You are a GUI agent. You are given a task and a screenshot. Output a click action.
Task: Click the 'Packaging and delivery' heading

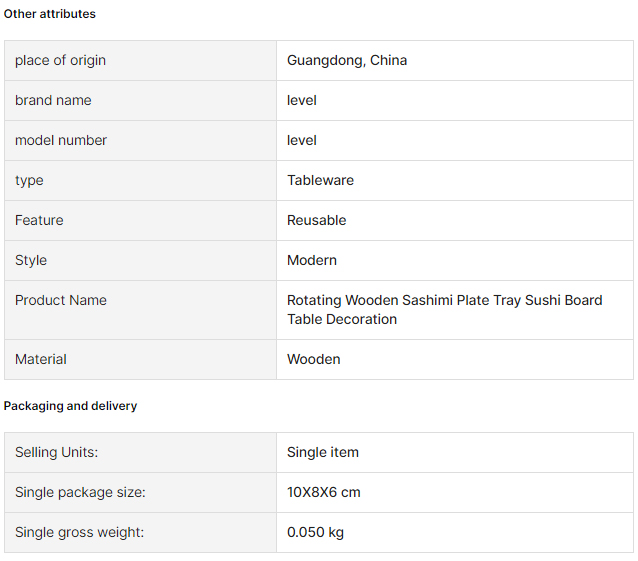70,406
